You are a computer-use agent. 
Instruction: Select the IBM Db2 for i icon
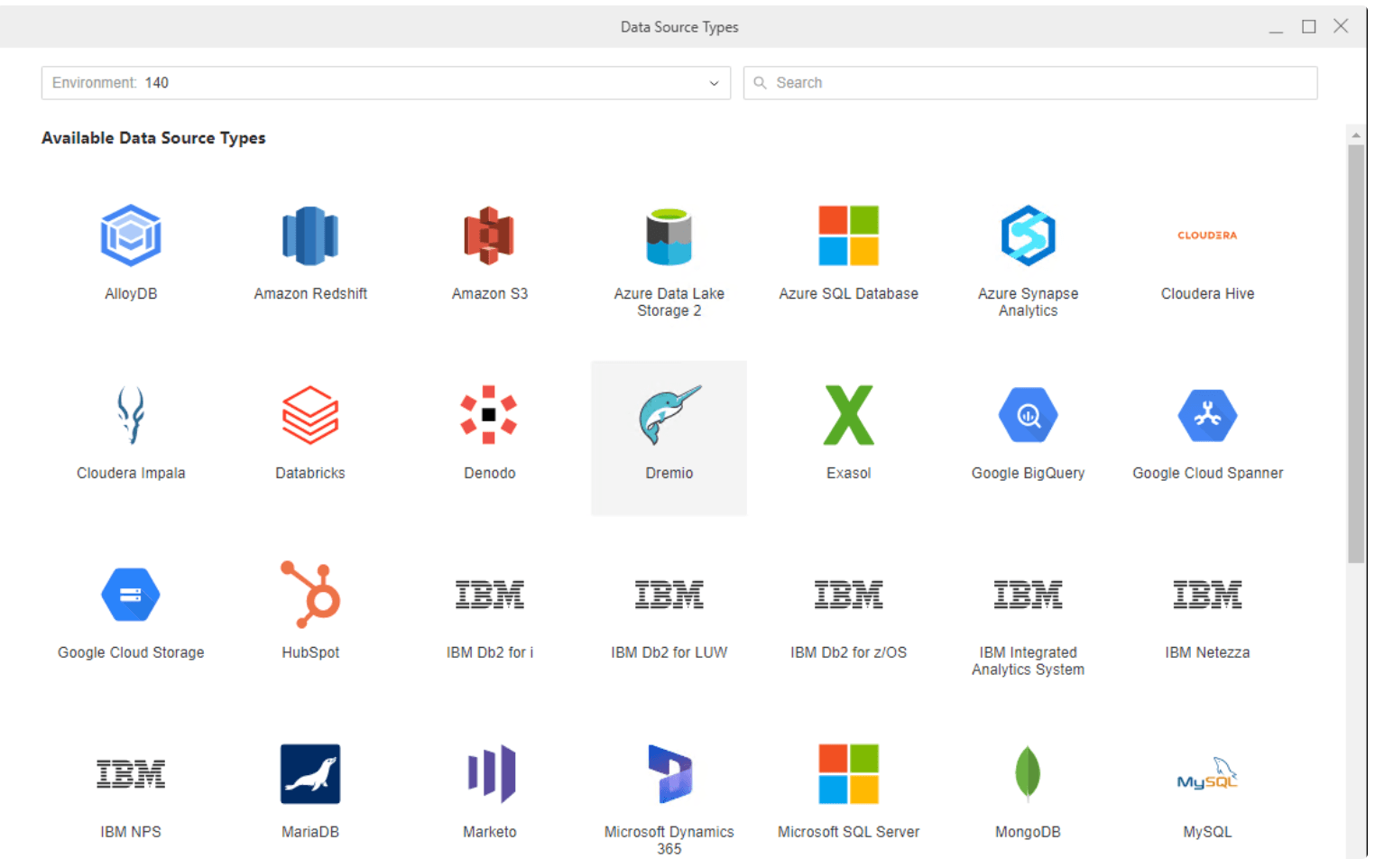[x=489, y=595]
